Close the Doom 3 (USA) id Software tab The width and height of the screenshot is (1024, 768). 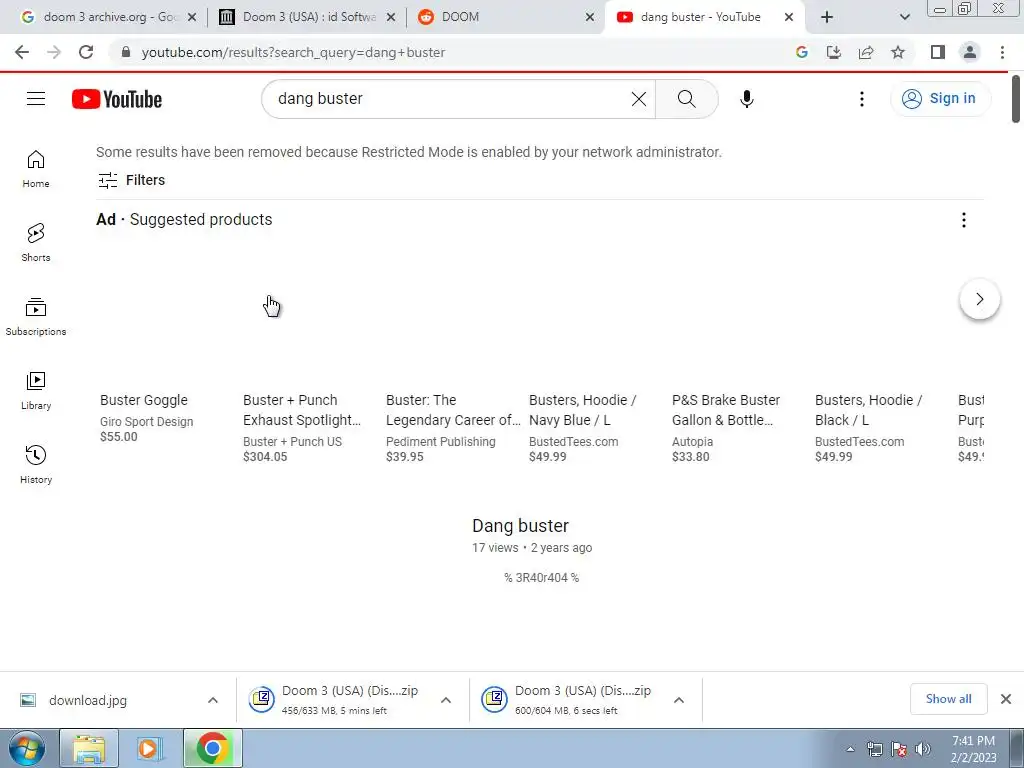tap(391, 17)
